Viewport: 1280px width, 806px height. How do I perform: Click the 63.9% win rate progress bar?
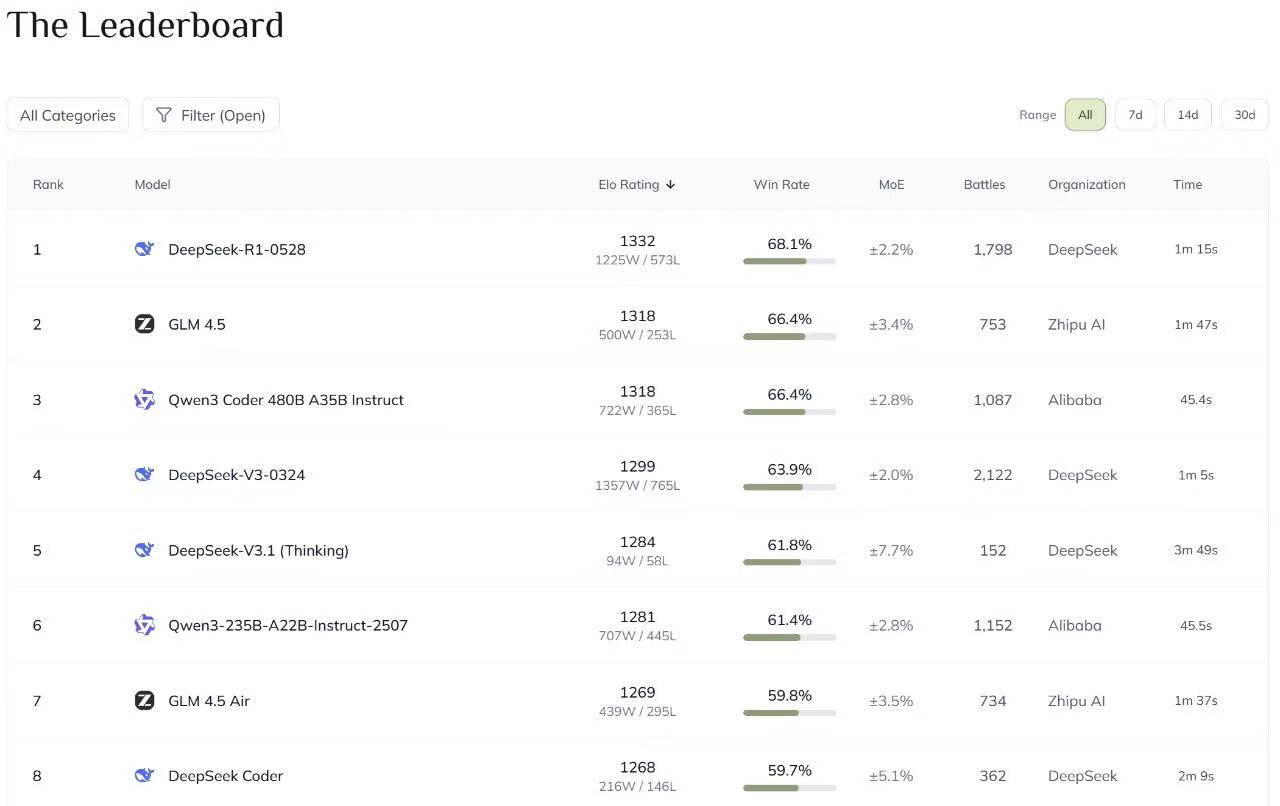(x=789, y=487)
